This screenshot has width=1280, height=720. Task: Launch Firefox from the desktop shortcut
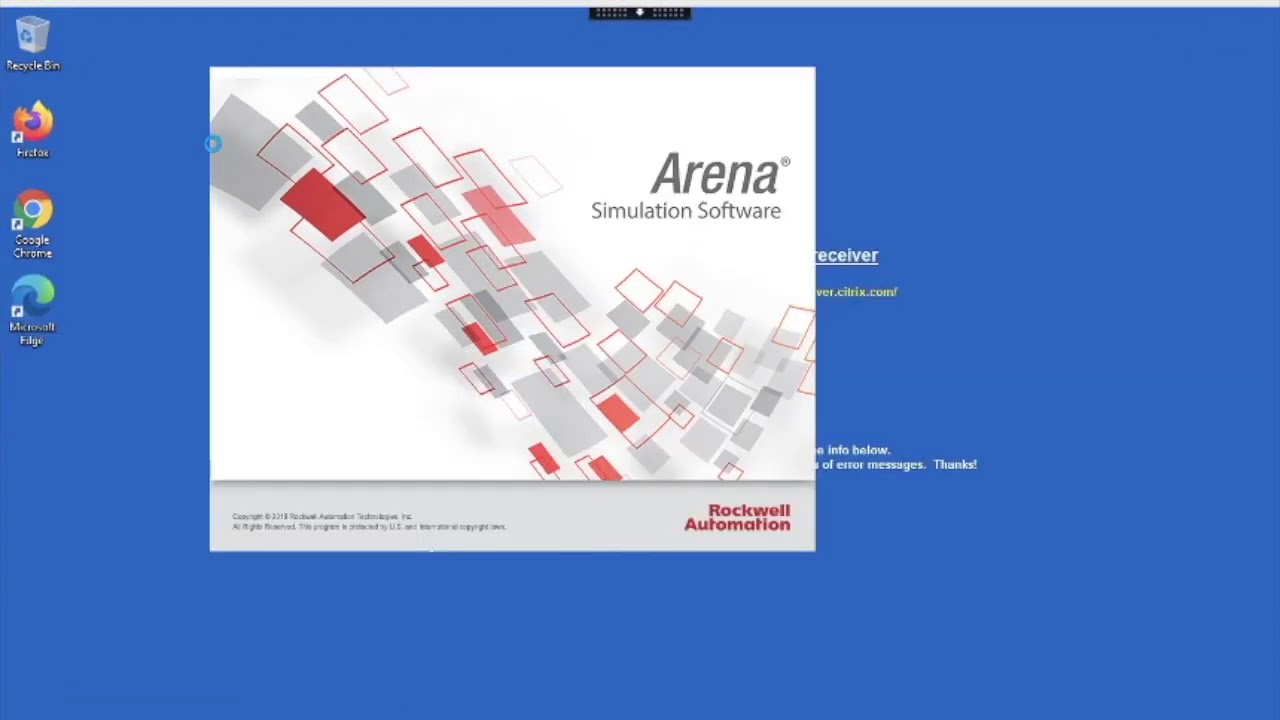(x=32, y=129)
